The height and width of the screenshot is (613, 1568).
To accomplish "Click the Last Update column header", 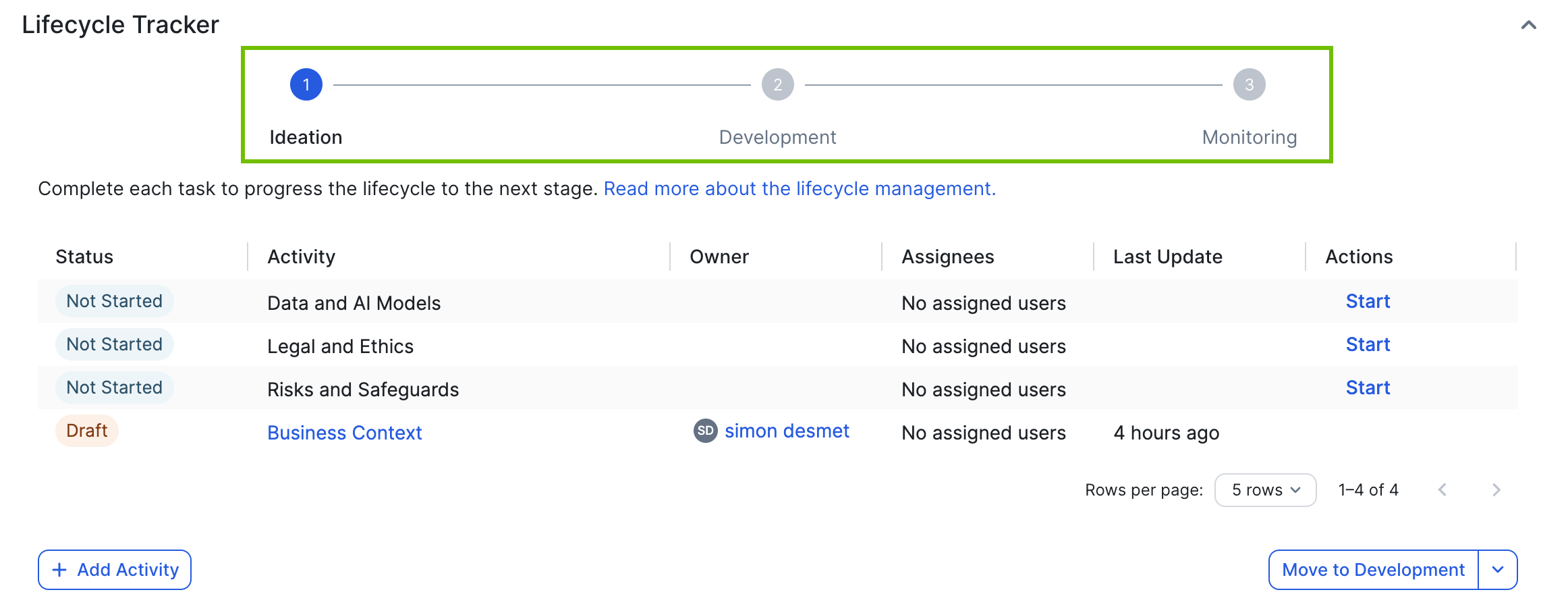I will pos(1167,257).
